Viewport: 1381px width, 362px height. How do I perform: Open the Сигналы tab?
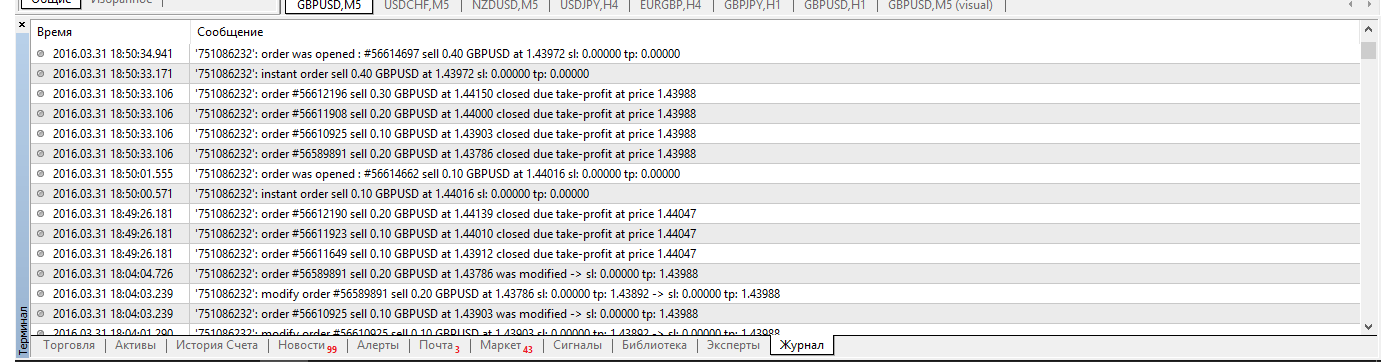click(577, 346)
